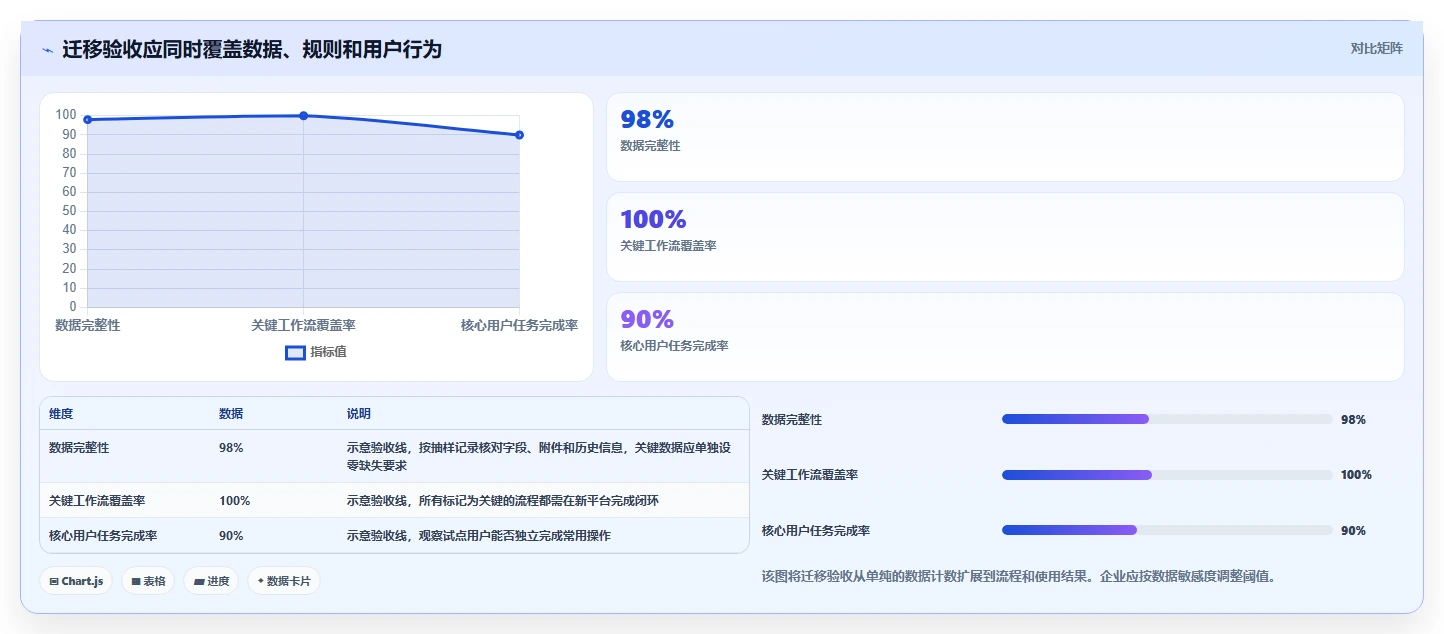
Task: Select the Chart.js tag chip
Action: coord(76,581)
